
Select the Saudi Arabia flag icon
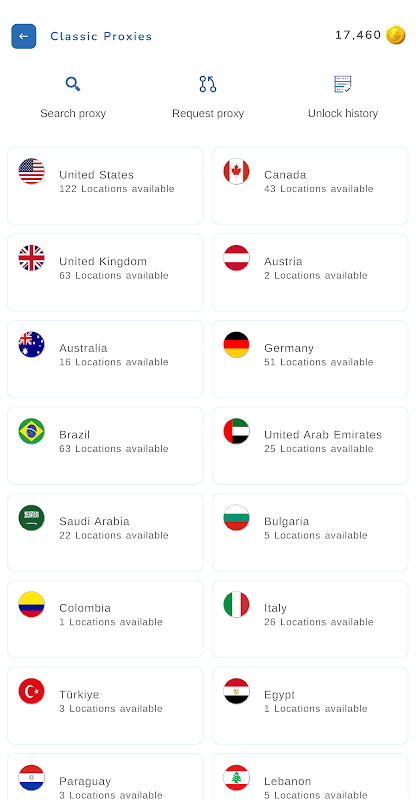point(32,518)
